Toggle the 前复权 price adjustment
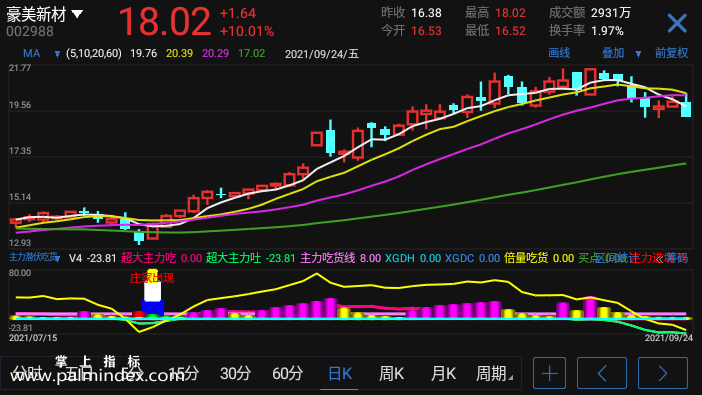This screenshot has height=395, width=702. (671, 53)
